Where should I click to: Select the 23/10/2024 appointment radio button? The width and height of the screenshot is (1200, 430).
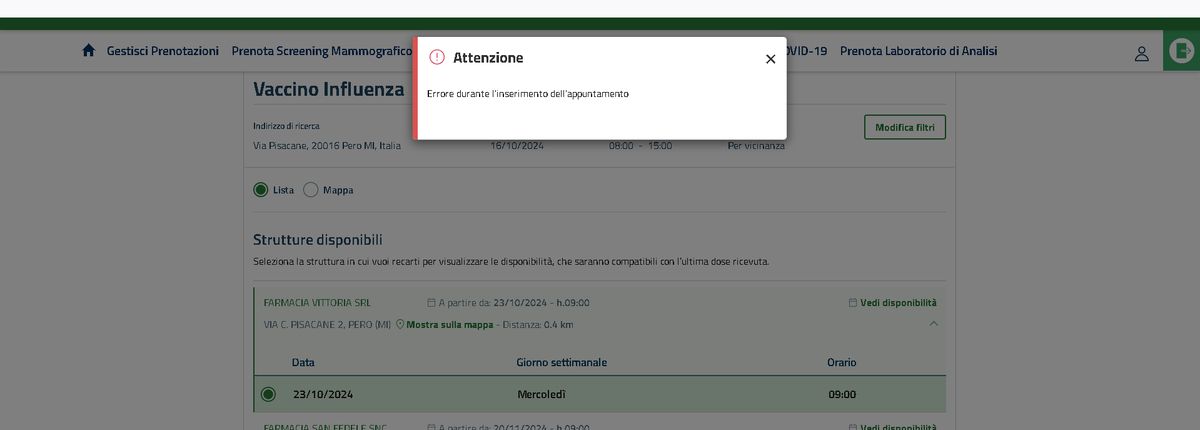coord(268,394)
